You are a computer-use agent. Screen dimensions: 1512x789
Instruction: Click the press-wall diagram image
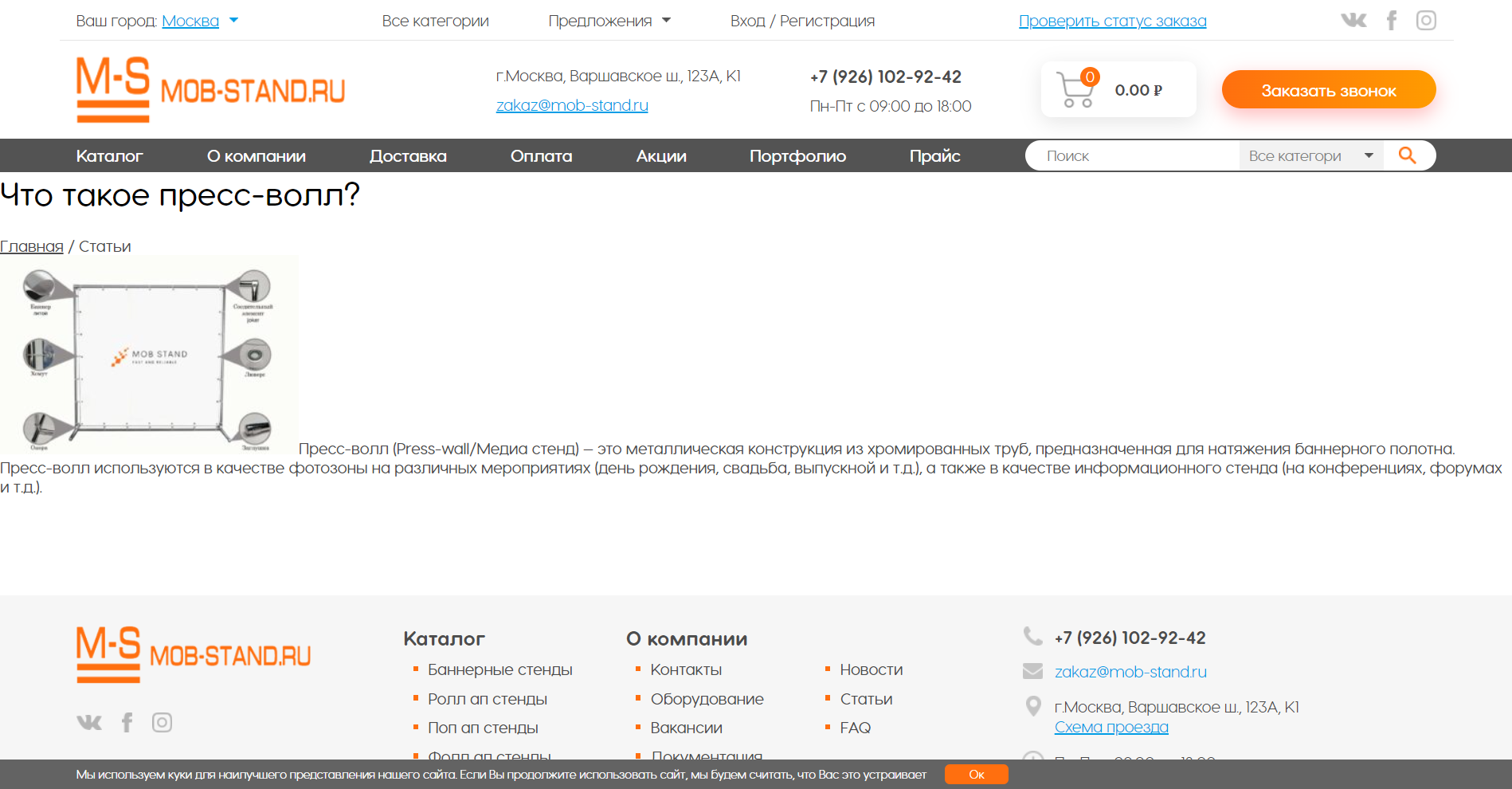[149, 355]
